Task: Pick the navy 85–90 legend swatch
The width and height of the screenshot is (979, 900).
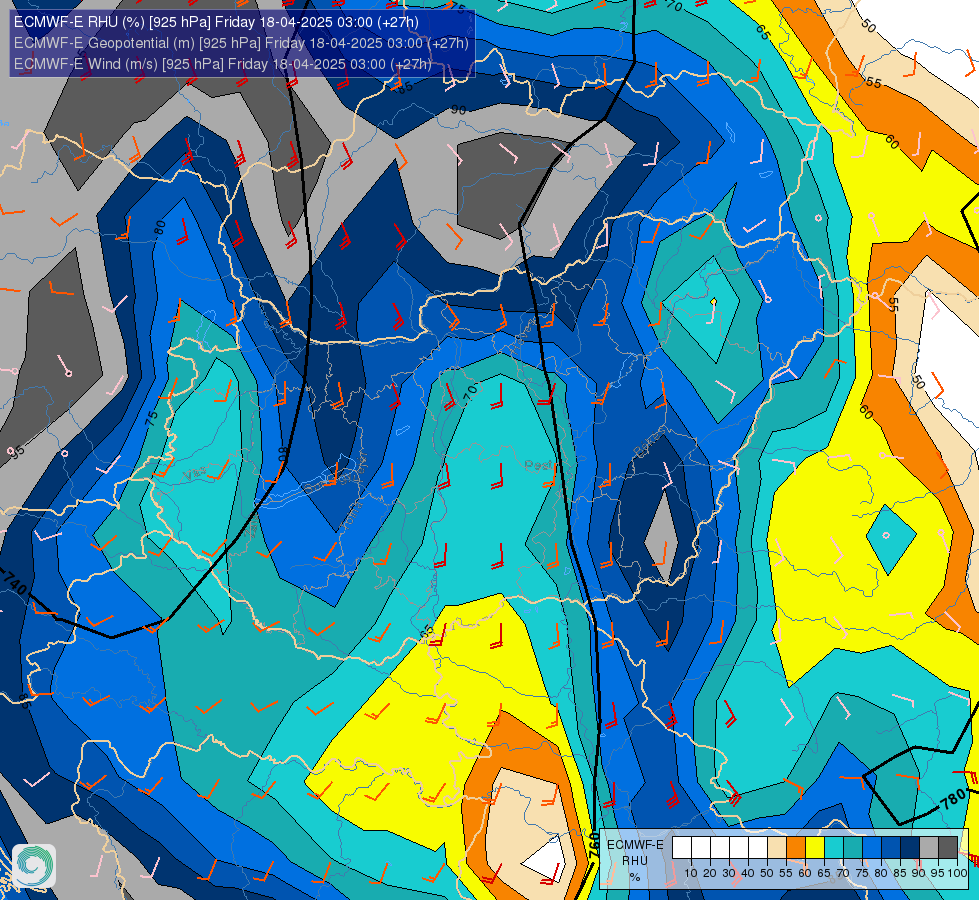Action: pyautogui.click(x=910, y=848)
